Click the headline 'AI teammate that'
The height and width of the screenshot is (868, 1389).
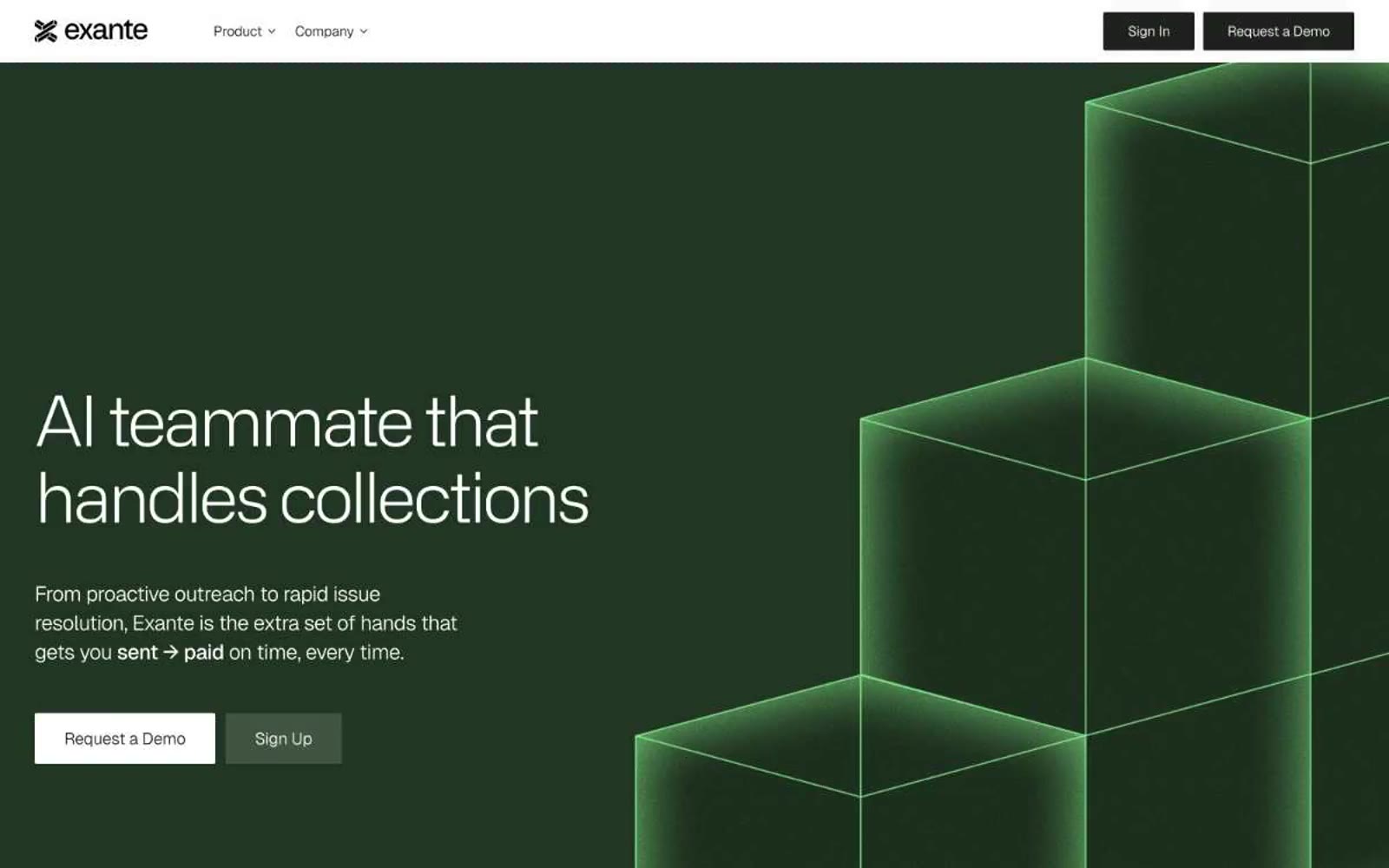click(x=287, y=422)
